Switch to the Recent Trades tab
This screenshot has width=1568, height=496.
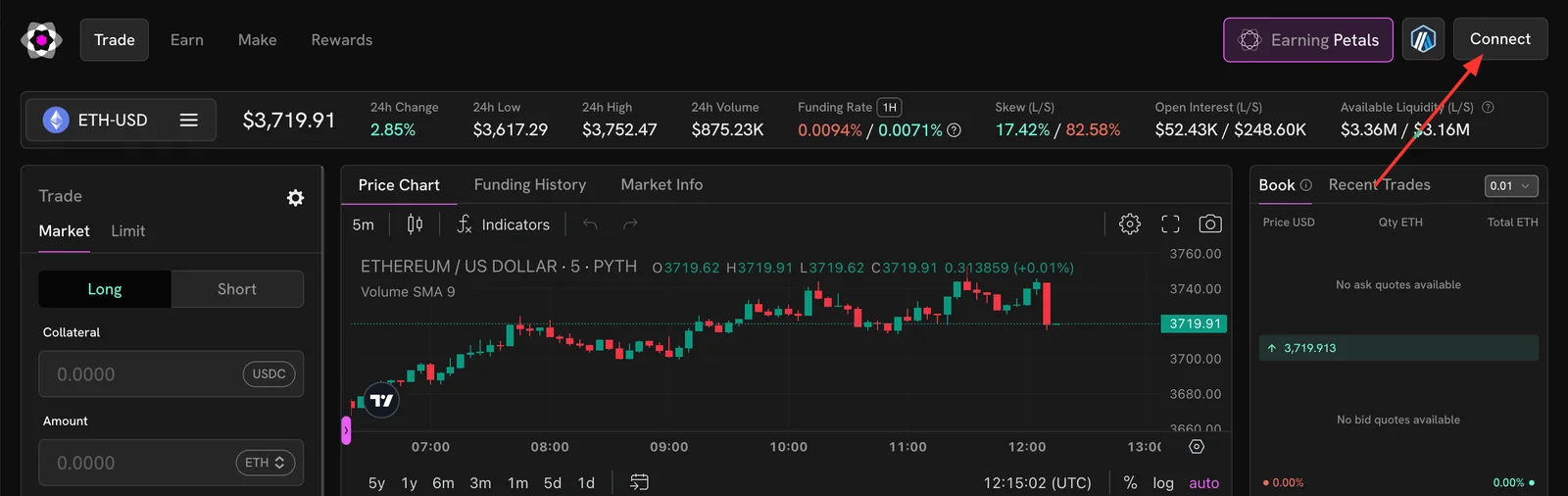1380,185
